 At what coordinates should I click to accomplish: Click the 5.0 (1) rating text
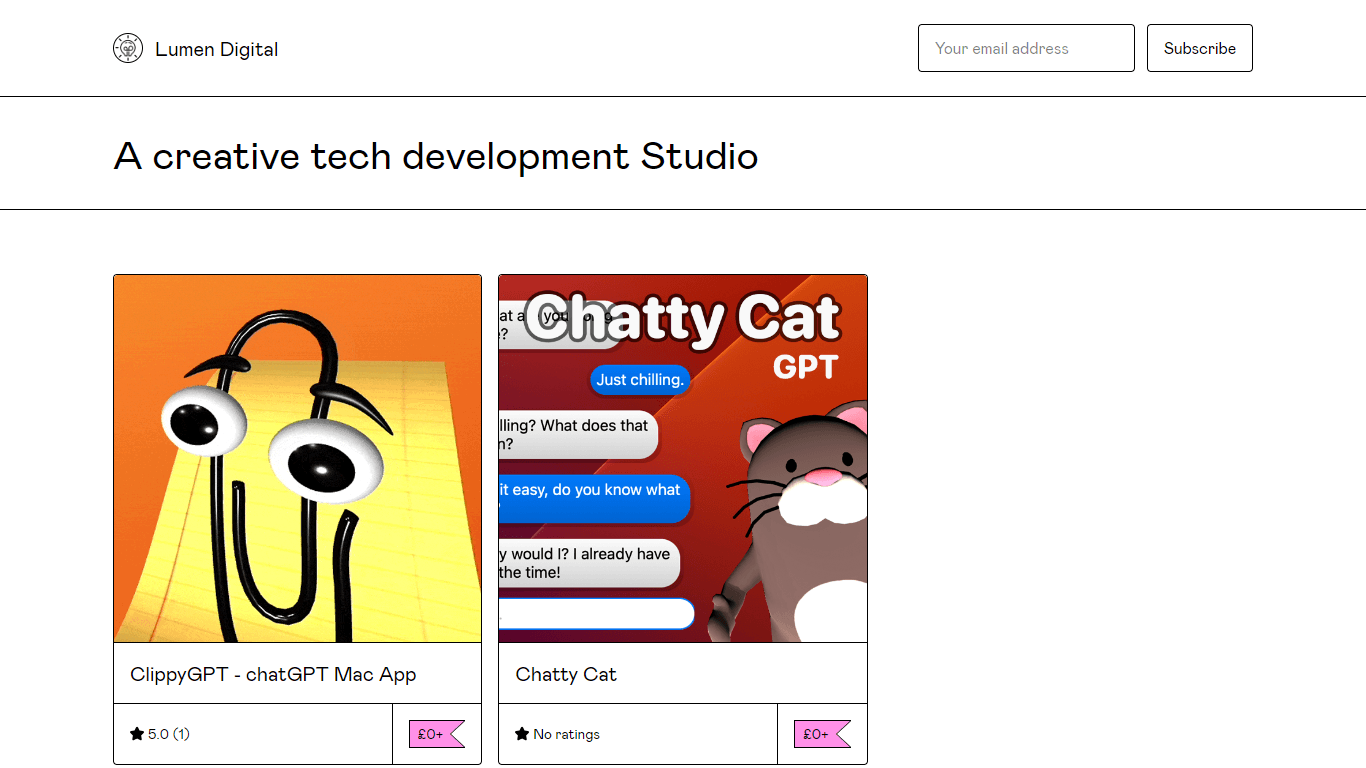pos(169,734)
